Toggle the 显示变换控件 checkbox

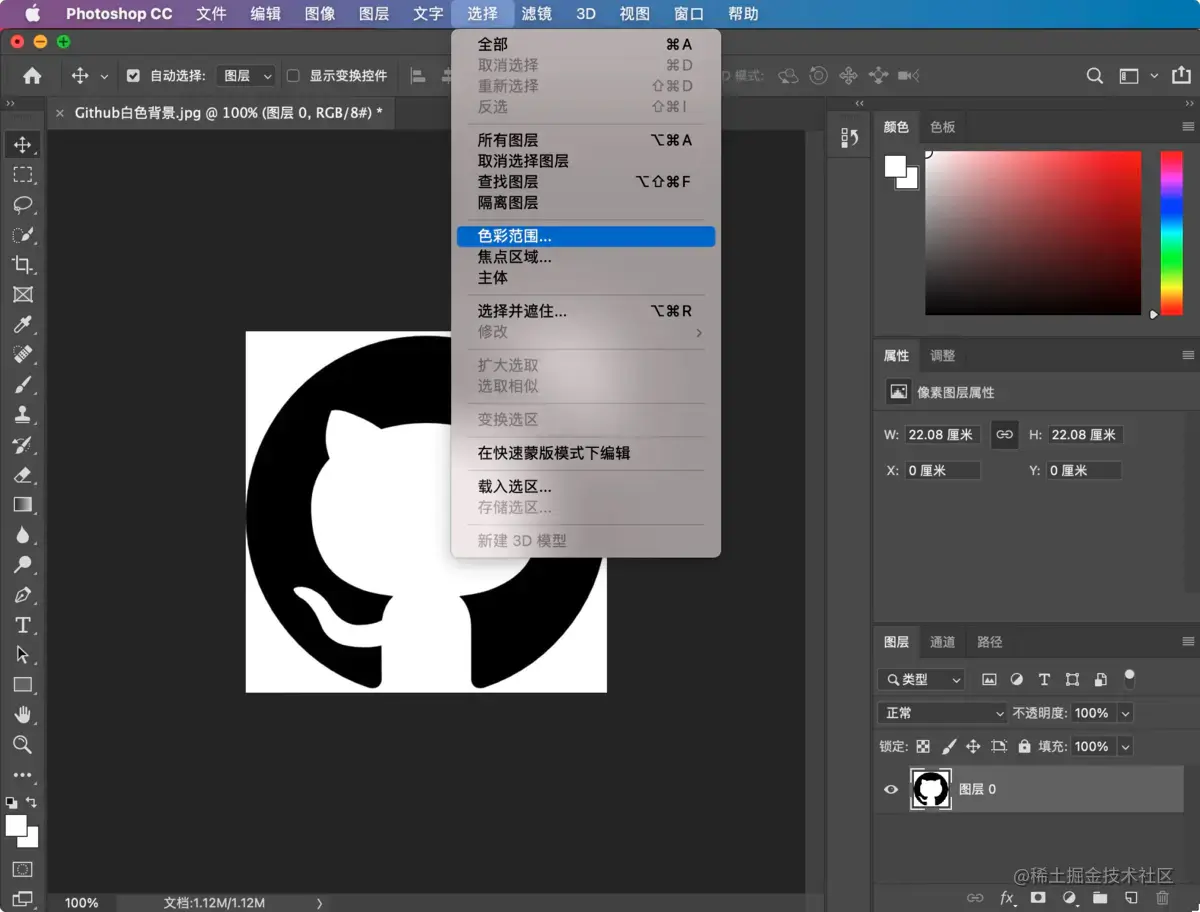[x=293, y=76]
